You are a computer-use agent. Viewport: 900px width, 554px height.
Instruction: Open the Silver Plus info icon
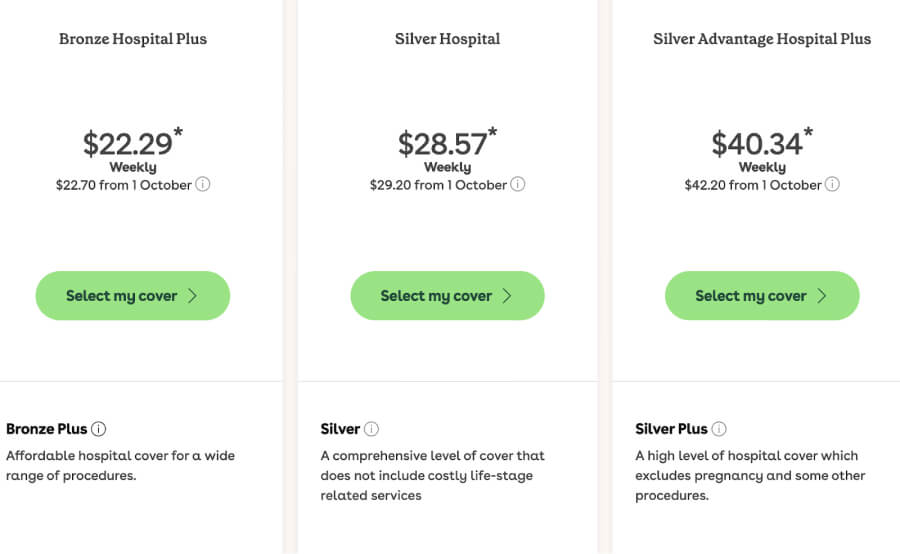(x=719, y=429)
